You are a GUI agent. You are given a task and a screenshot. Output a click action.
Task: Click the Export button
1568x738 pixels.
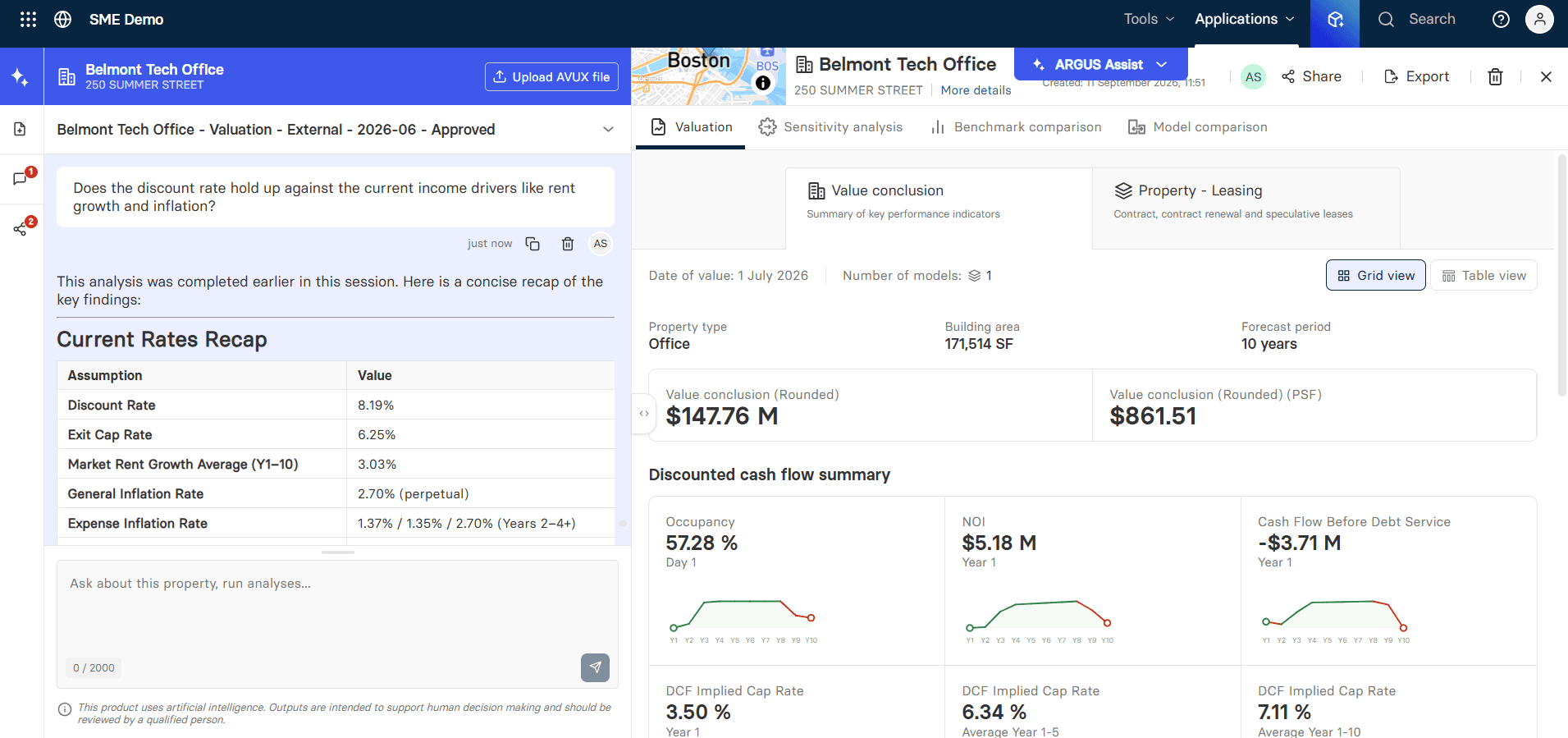click(1417, 76)
